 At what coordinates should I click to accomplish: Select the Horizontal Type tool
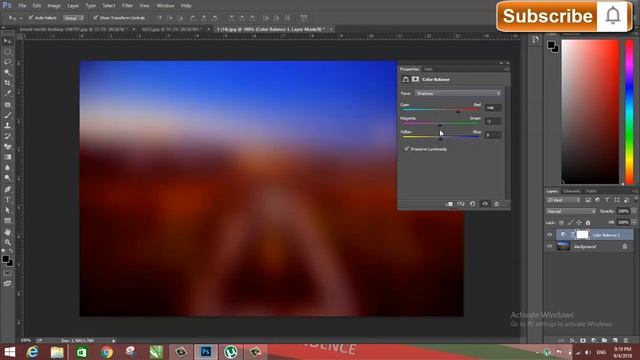point(7,200)
